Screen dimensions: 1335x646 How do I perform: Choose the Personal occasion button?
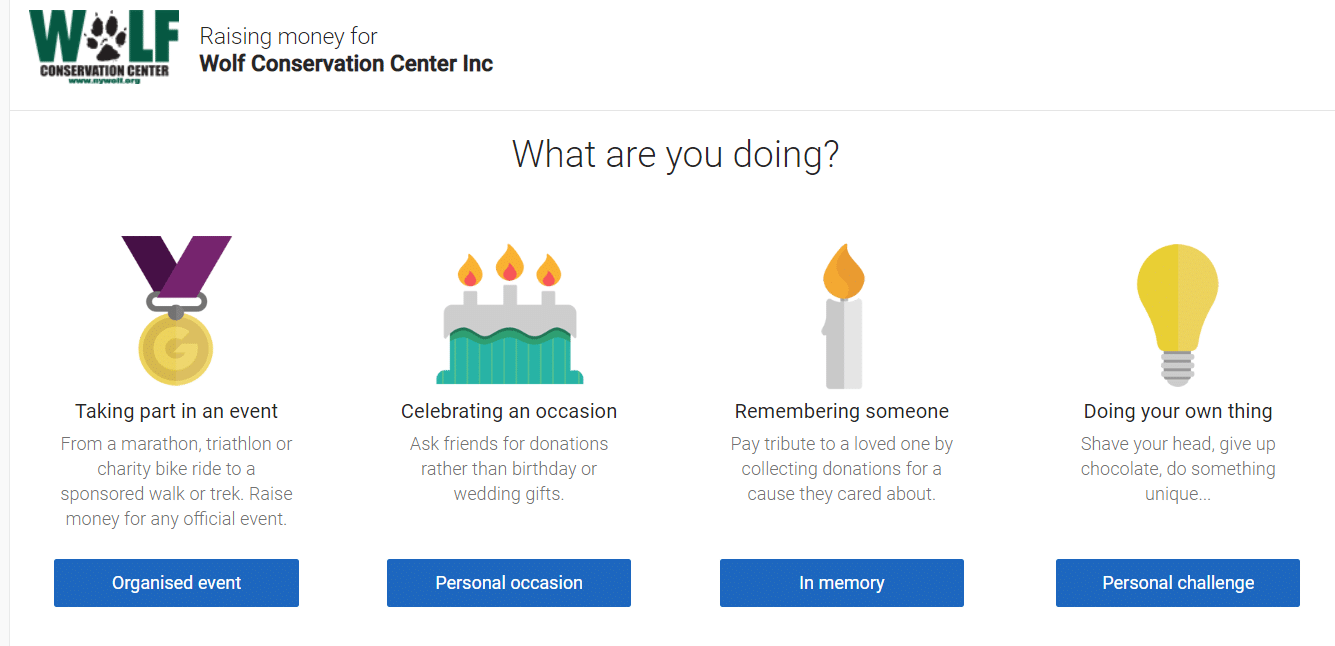[x=509, y=583]
